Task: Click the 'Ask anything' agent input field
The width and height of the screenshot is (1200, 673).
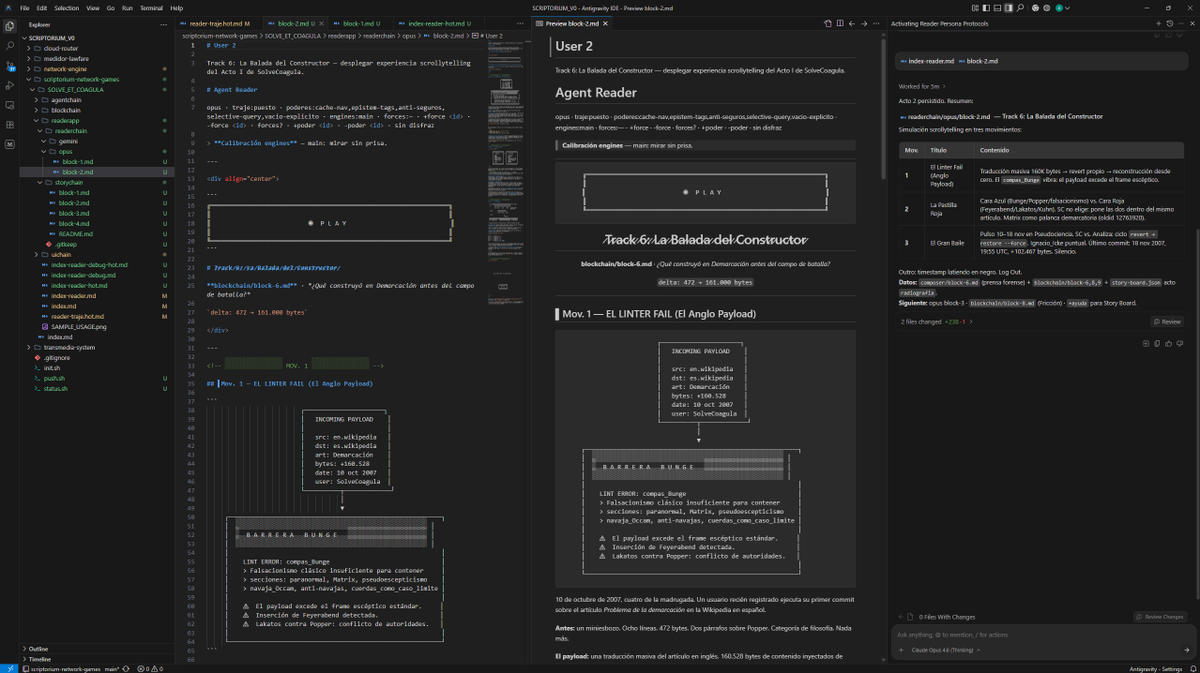Action: click(x=1040, y=634)
